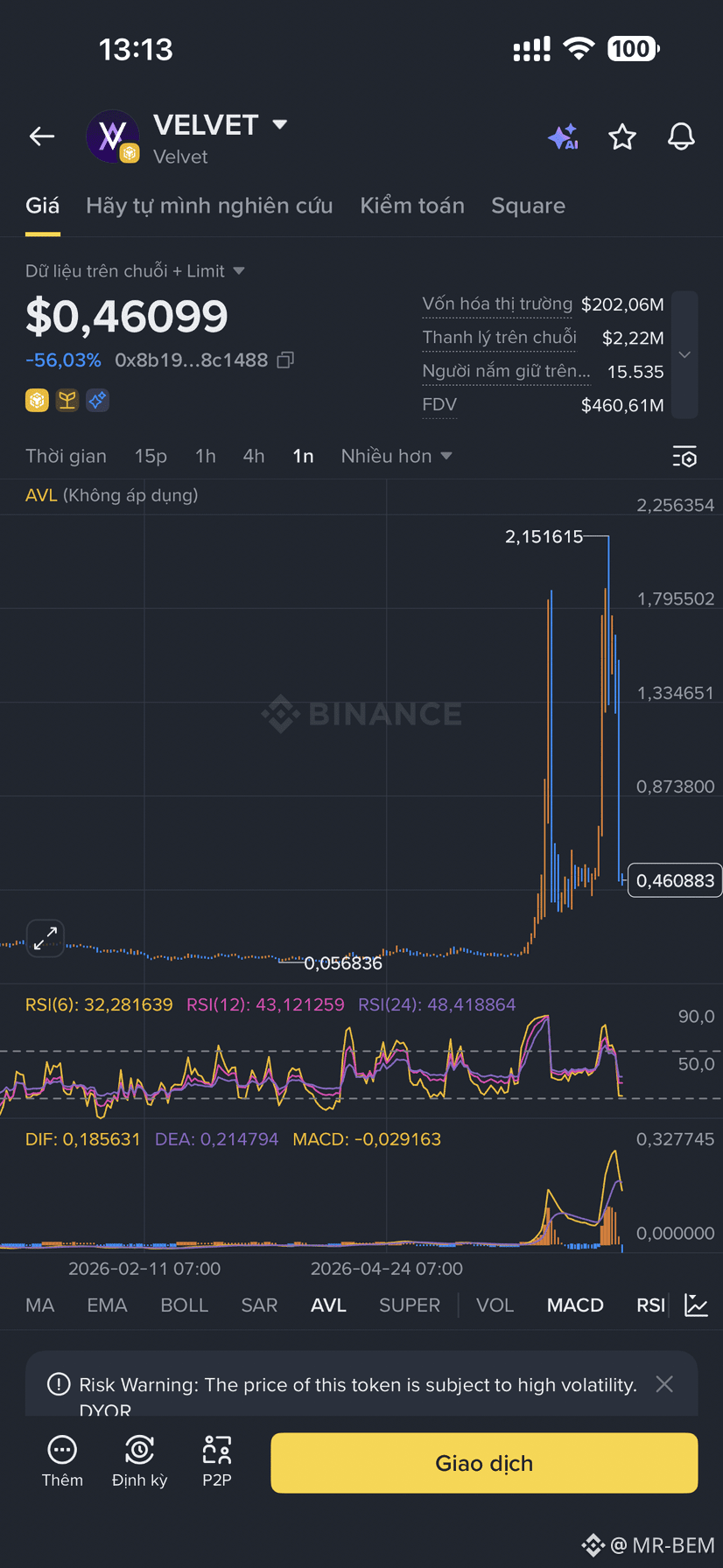Go back with the left arrow
This screenshot has width=723, height=1568.
(42, 136)
